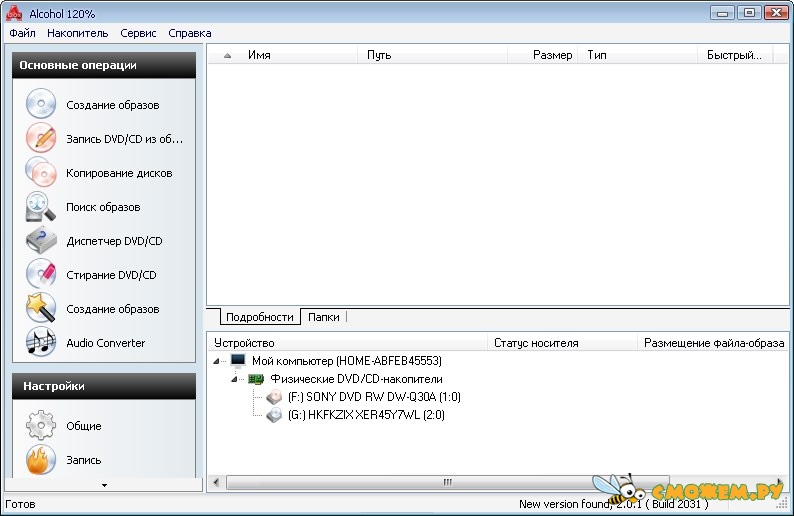Click sort arrow in the first list column header

click(227, 55)
